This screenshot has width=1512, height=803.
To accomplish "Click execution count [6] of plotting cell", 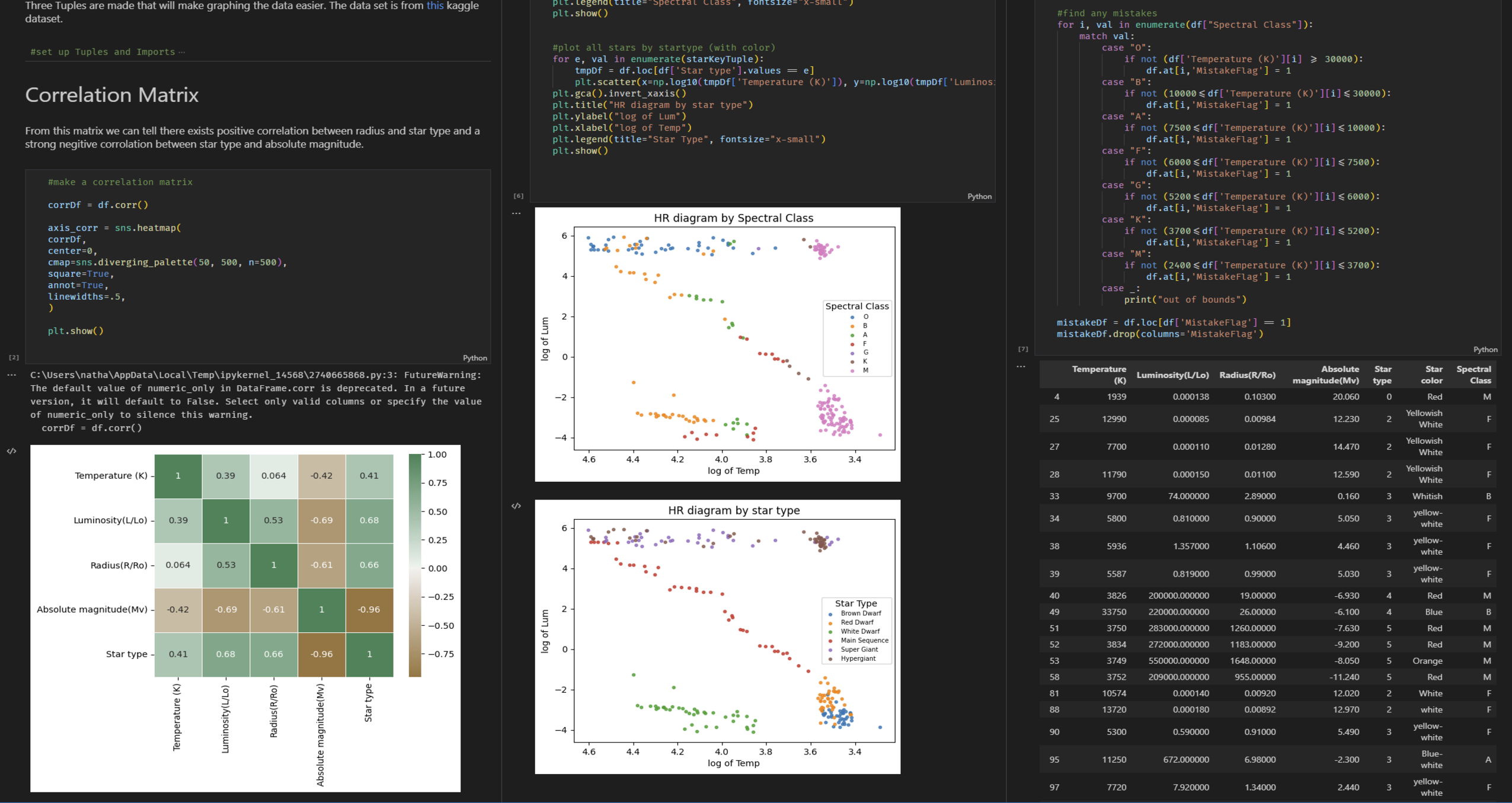I will pos(518,196).
